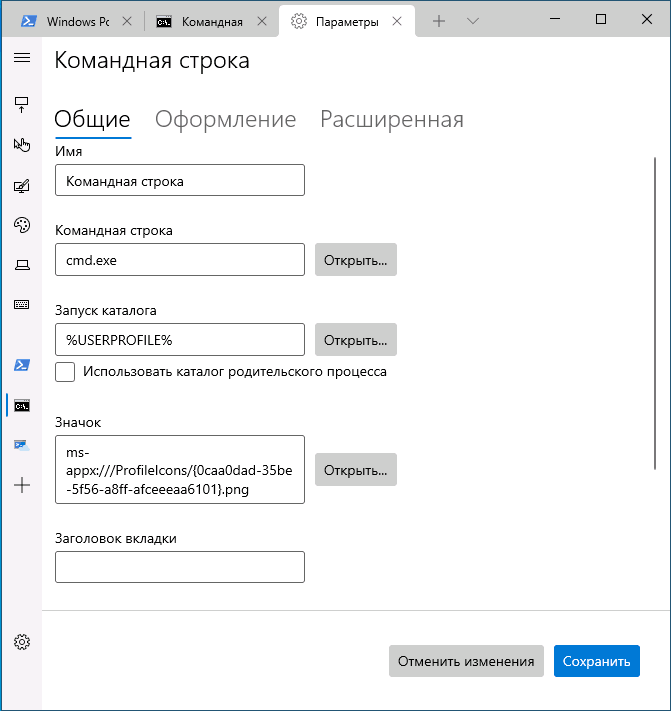The height and width of the screenshot is (711, 671).
Task: Select the Windows PowerShell profile icon
Action: 22,365
